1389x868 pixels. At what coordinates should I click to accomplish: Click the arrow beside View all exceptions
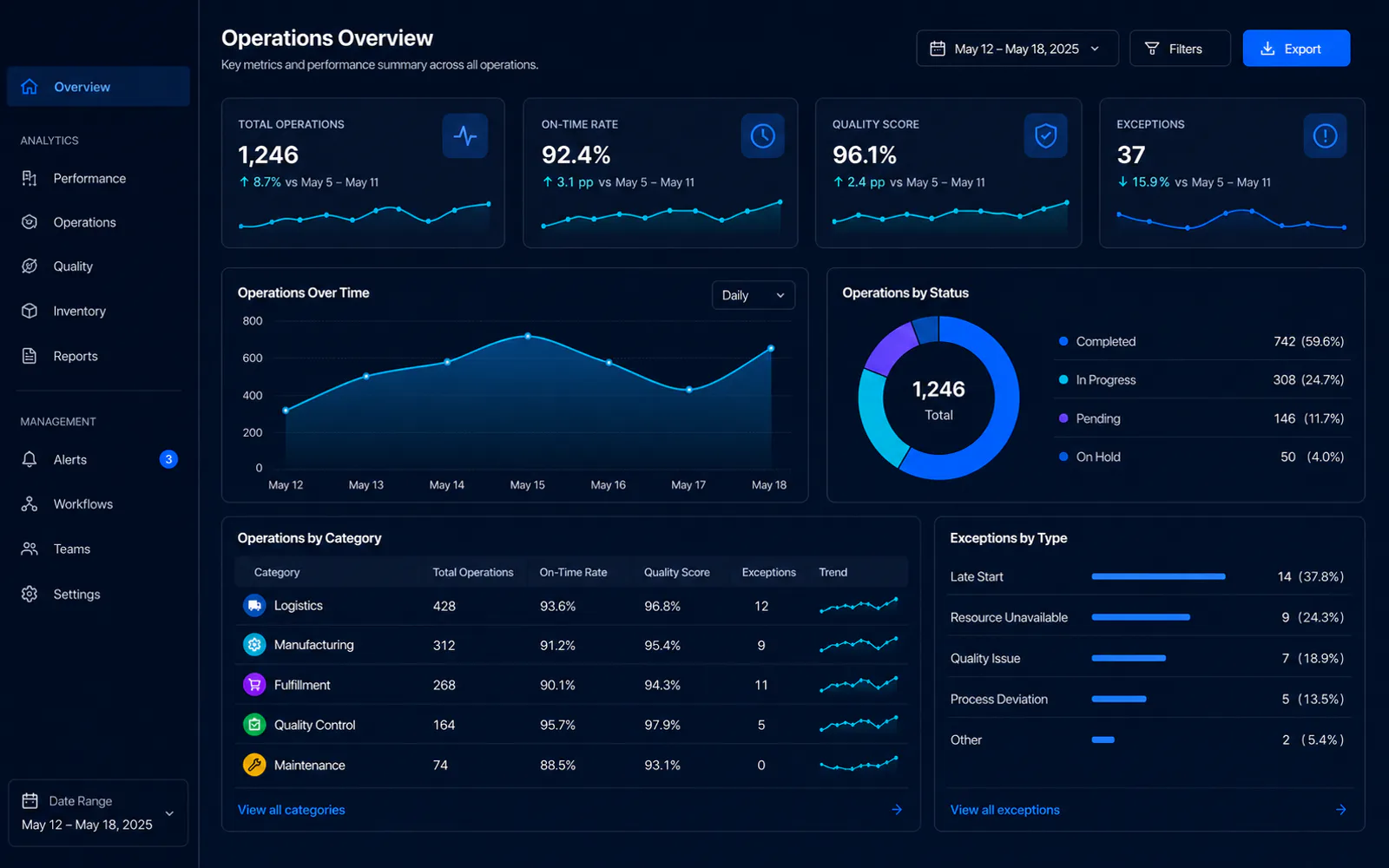click(1341, 810)
